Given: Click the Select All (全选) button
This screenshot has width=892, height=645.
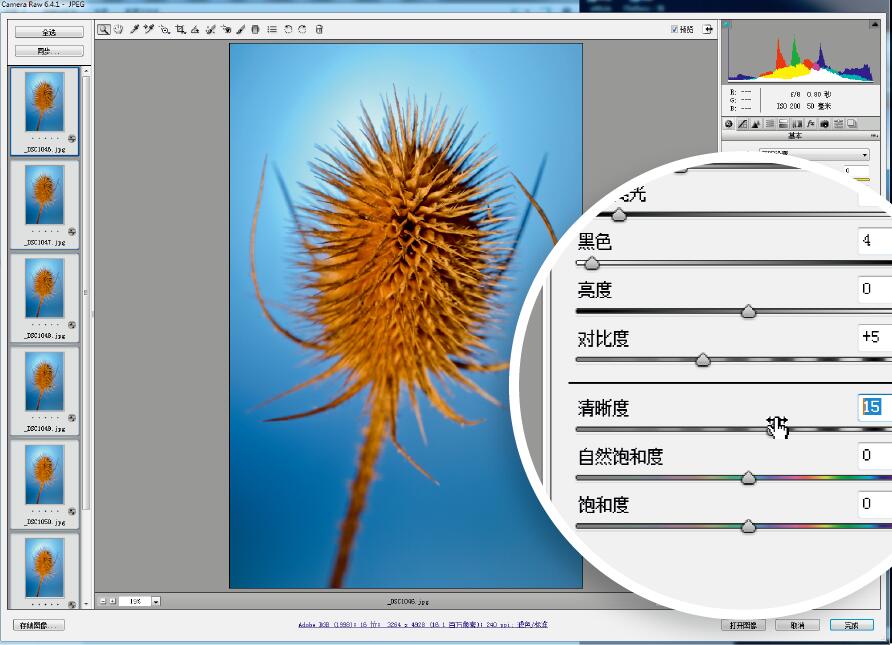Looking at the screenshot, I should point(48,33).
